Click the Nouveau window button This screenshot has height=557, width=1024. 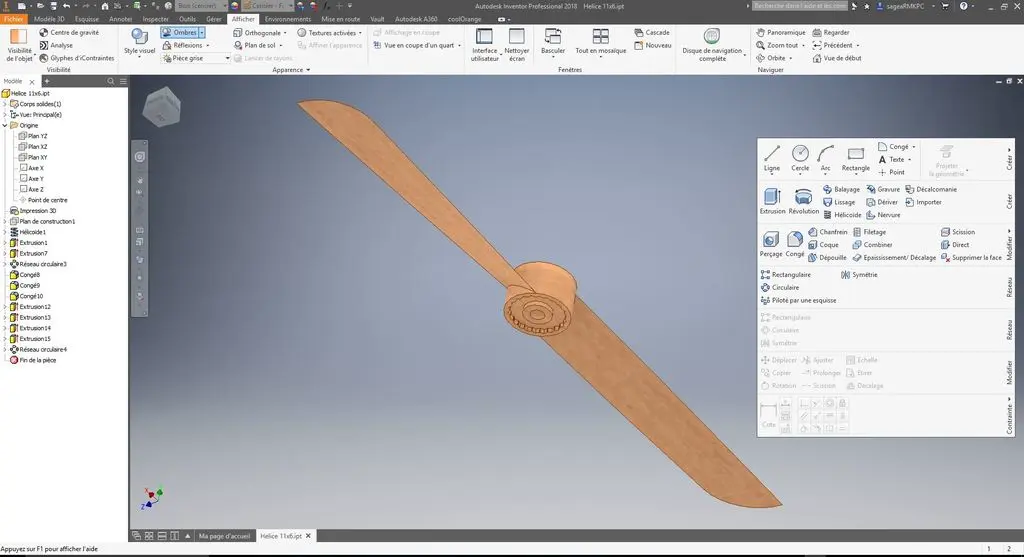pos(652,45)
